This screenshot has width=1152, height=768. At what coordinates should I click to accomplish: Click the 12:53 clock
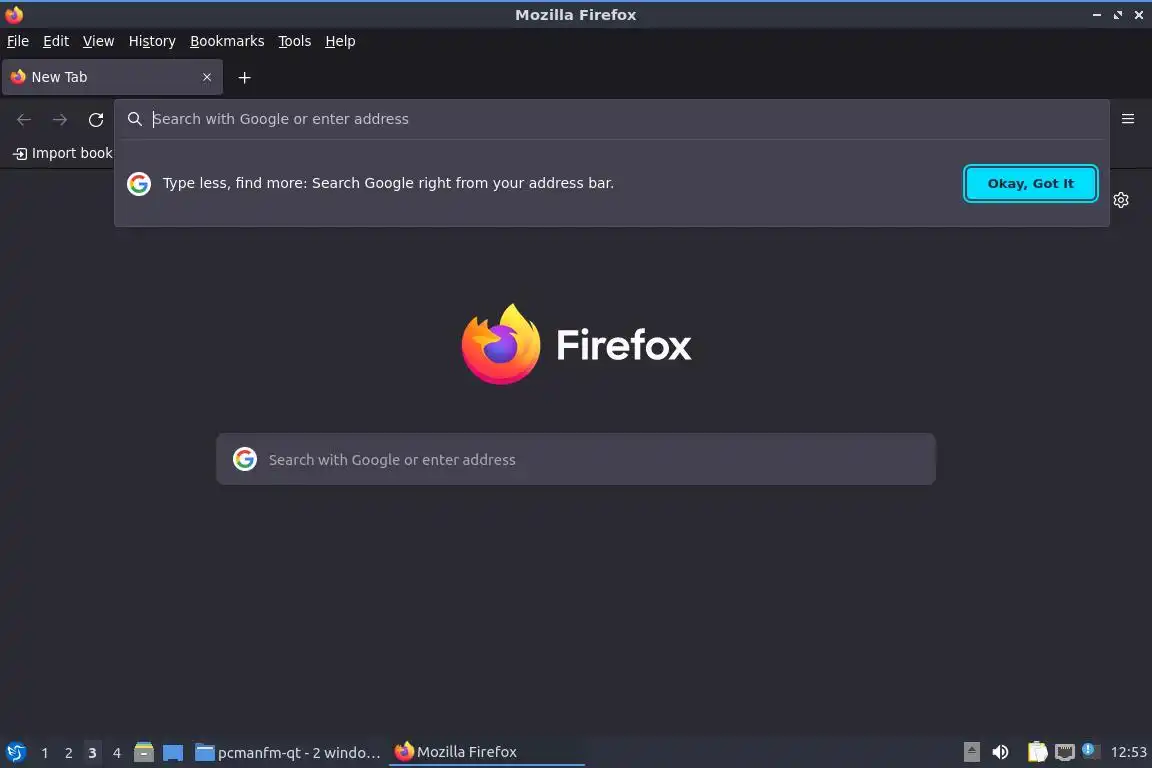point(1128,752)
